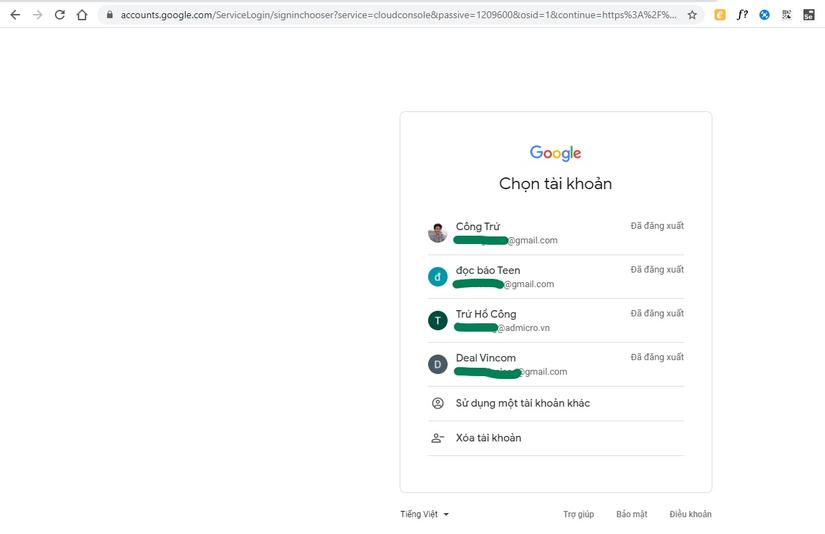825x534 pixels.
Task: Click the browser forward arrow
Action: (37, 15)
